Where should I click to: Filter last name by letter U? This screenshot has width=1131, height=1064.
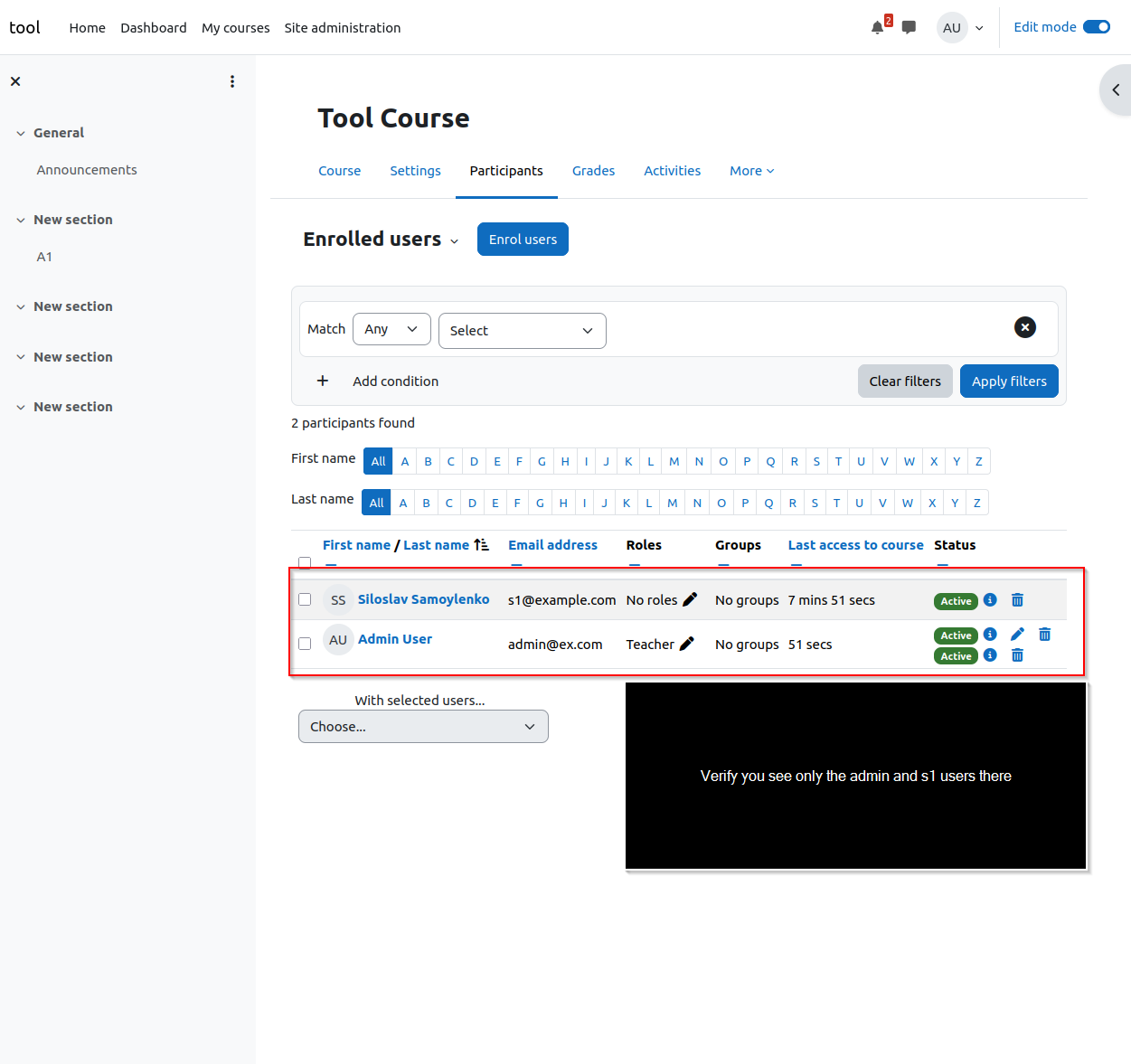pyautogui.click(x=859, y=503)
